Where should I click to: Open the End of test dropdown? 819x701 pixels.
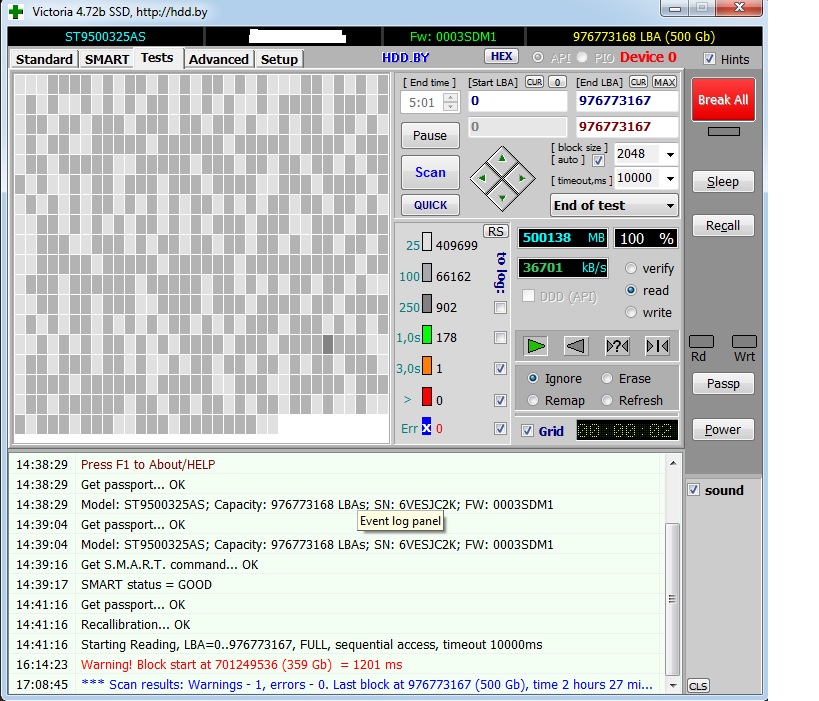[614, 205]
